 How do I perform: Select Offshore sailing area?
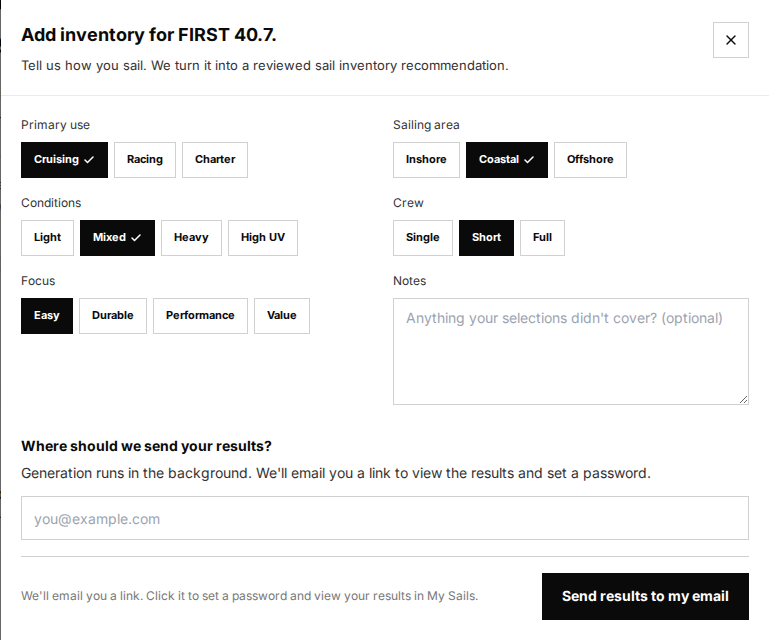590,160
